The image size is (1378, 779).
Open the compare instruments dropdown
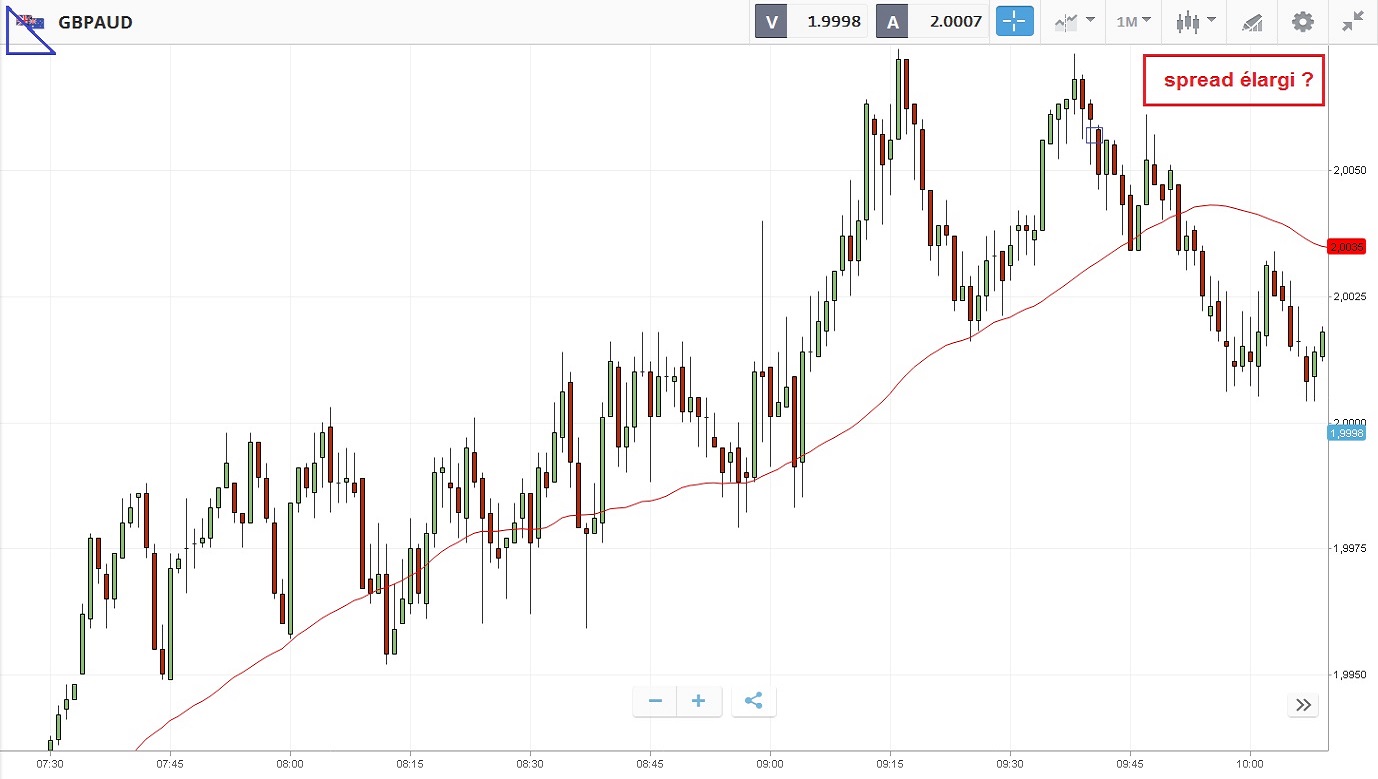coord(1073,21)
